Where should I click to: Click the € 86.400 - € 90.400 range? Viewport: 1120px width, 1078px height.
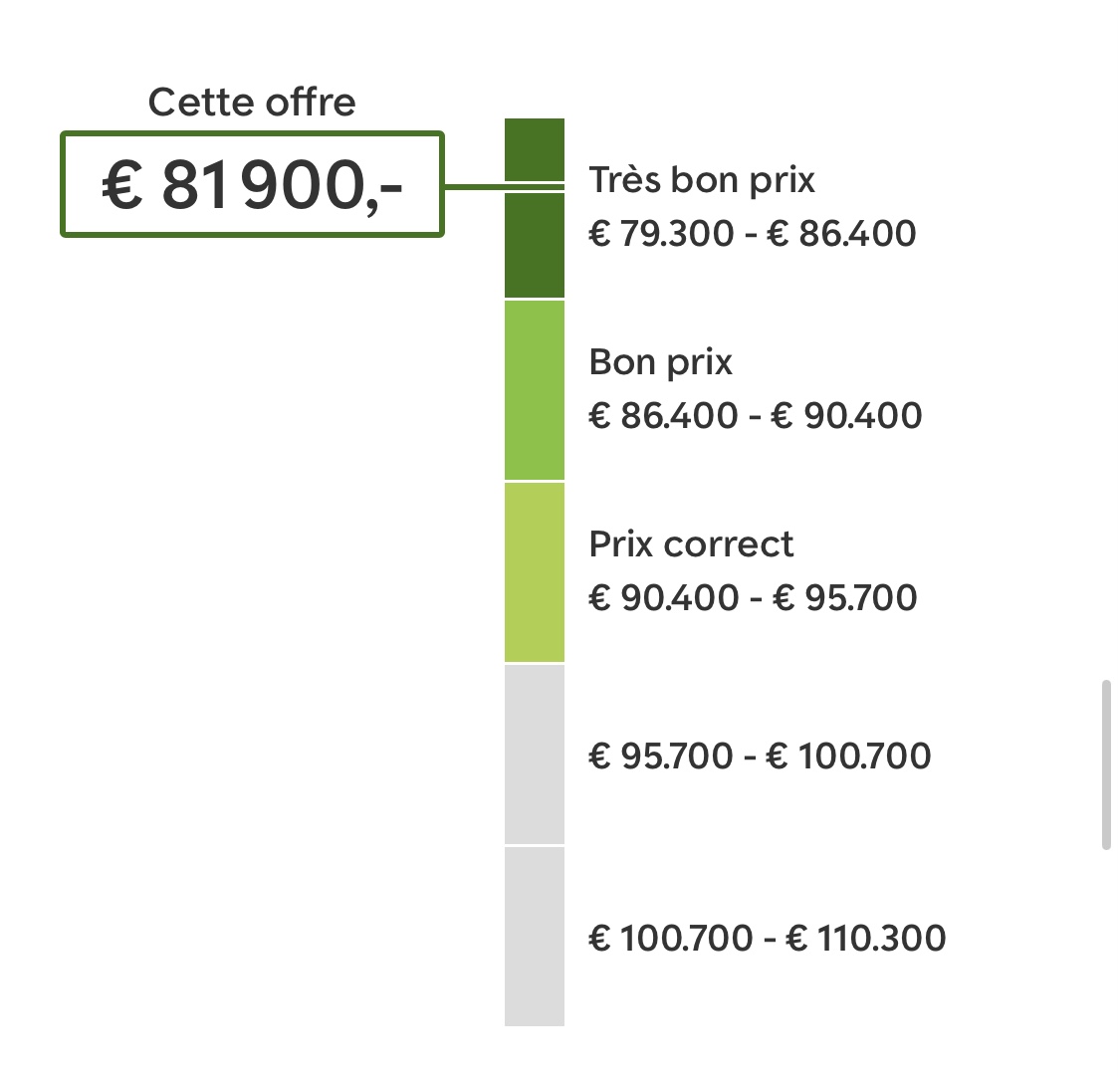point(755,416)
